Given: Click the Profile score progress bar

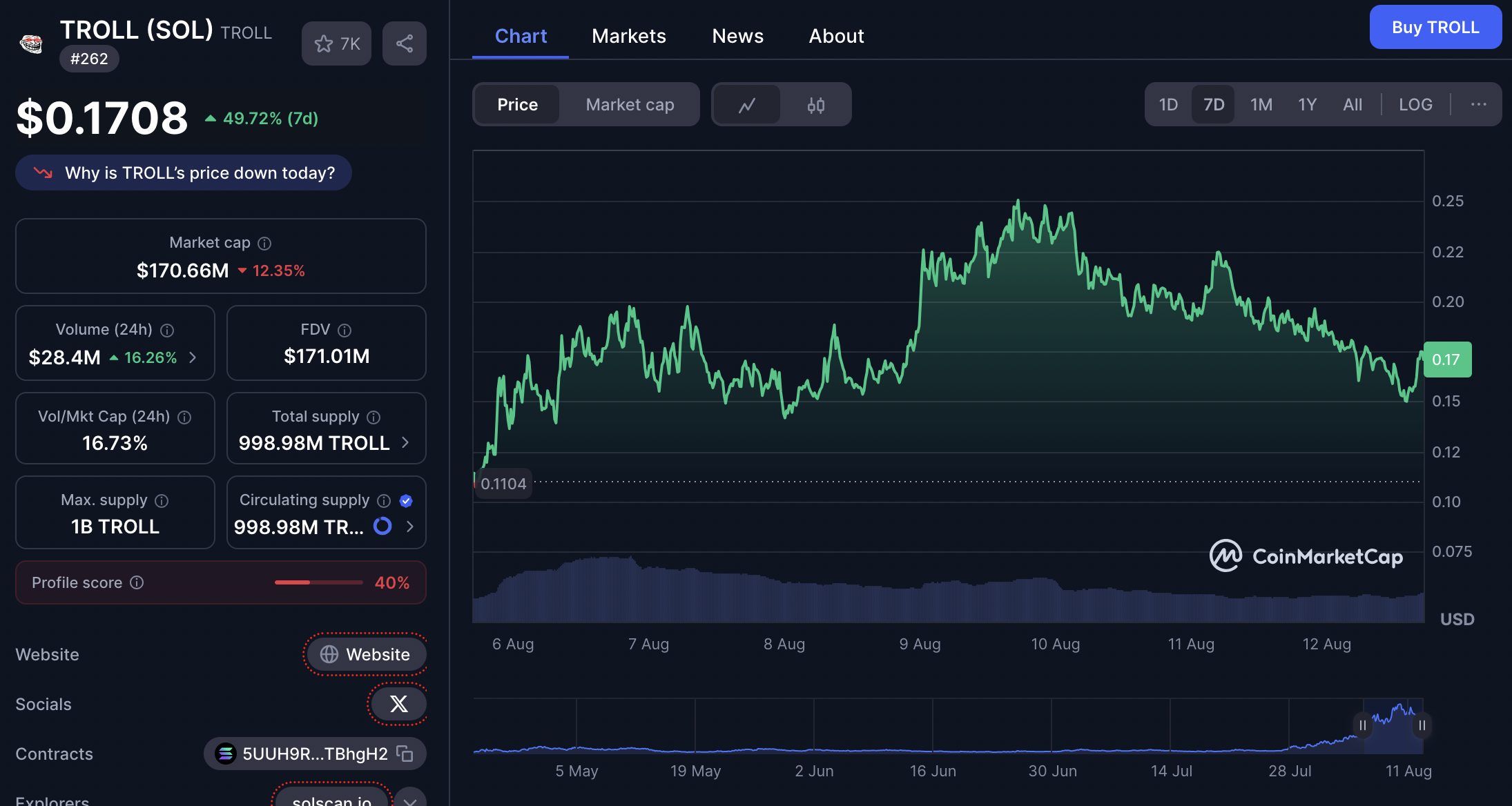Looking at the screenshot, I should tap(318, 582).
